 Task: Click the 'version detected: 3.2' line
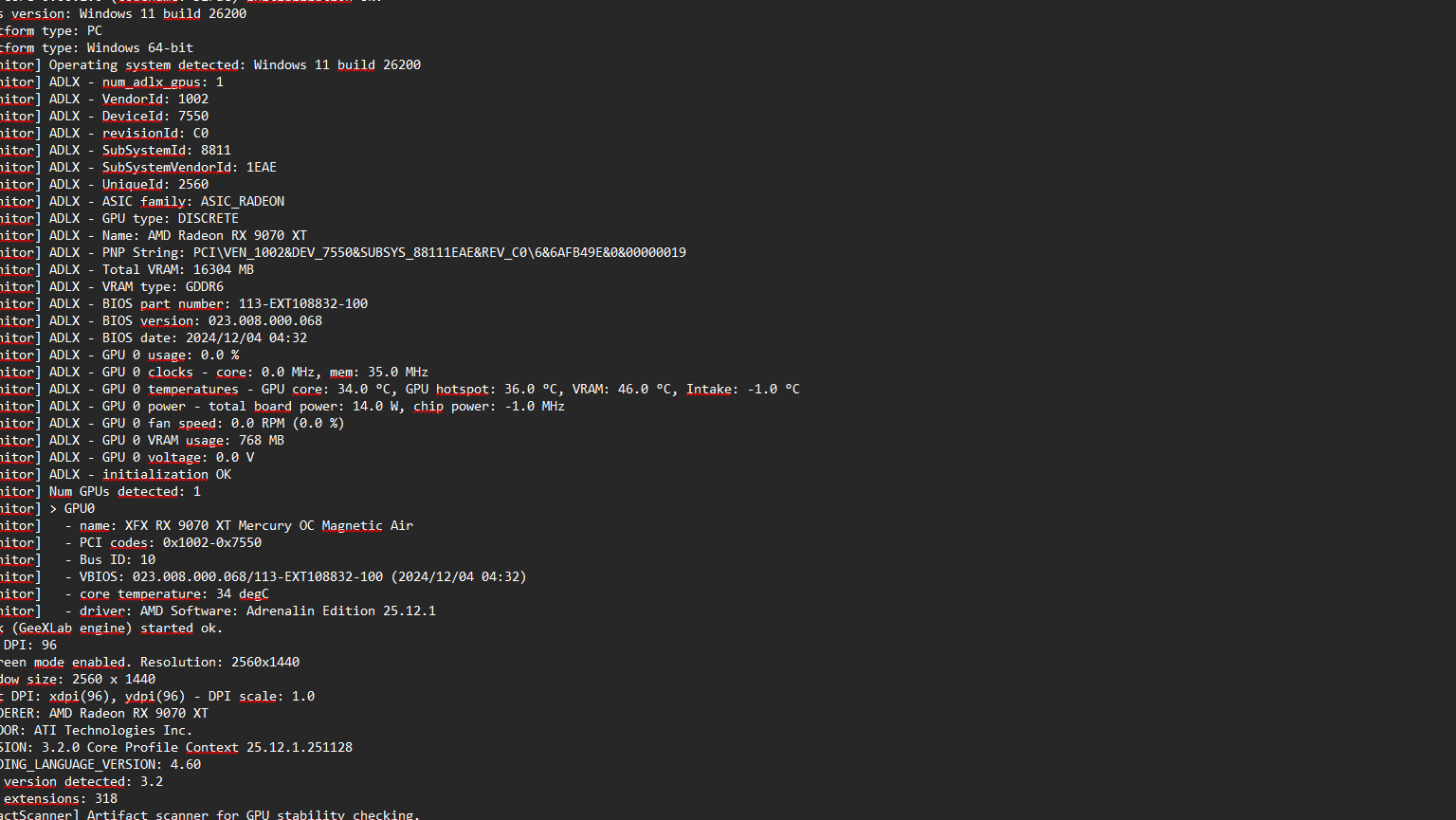coord(82,782)
